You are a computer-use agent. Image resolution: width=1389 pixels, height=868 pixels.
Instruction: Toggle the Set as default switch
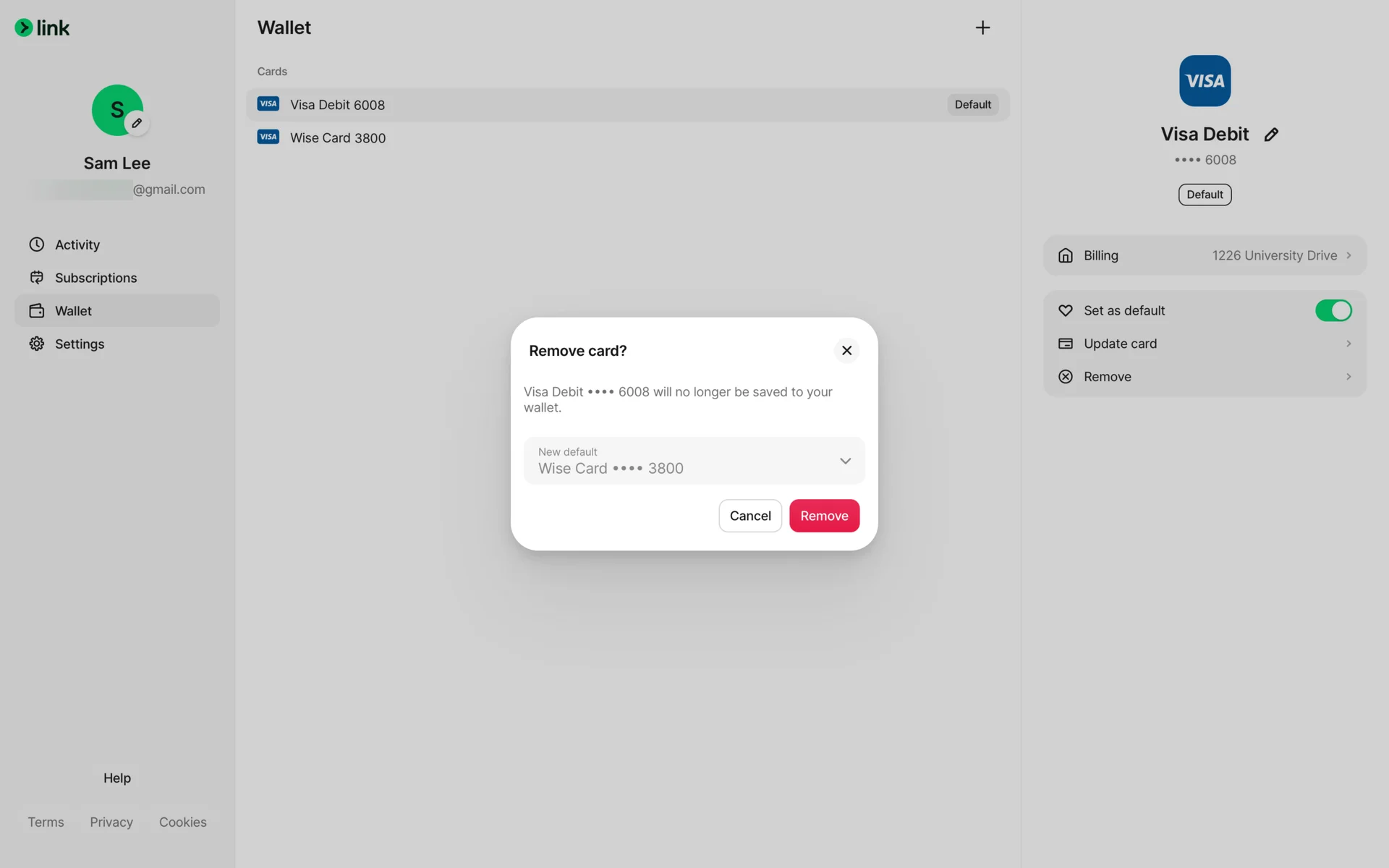click(1333, 310)
